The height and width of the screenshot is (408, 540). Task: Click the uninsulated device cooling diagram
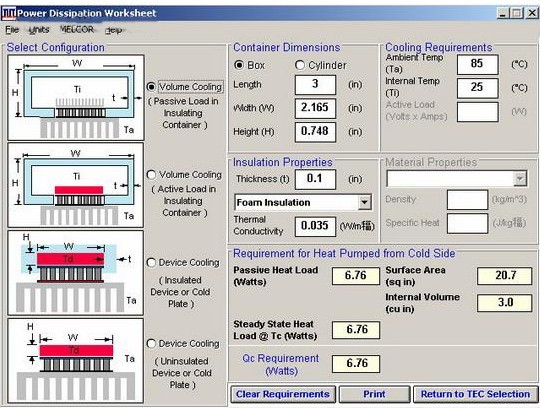(x=76, y=360)
